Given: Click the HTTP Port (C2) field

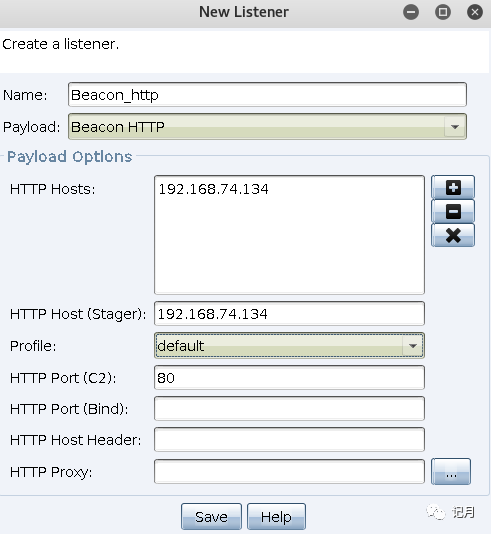Looking at the screenshot, I should [289, 378].
